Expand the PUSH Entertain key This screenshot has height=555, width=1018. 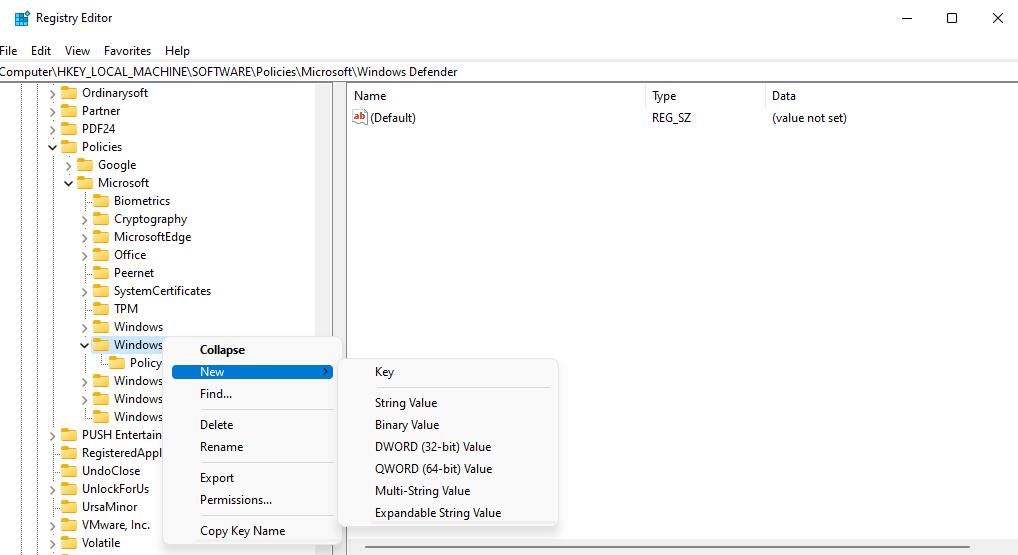tap(53, 436)
